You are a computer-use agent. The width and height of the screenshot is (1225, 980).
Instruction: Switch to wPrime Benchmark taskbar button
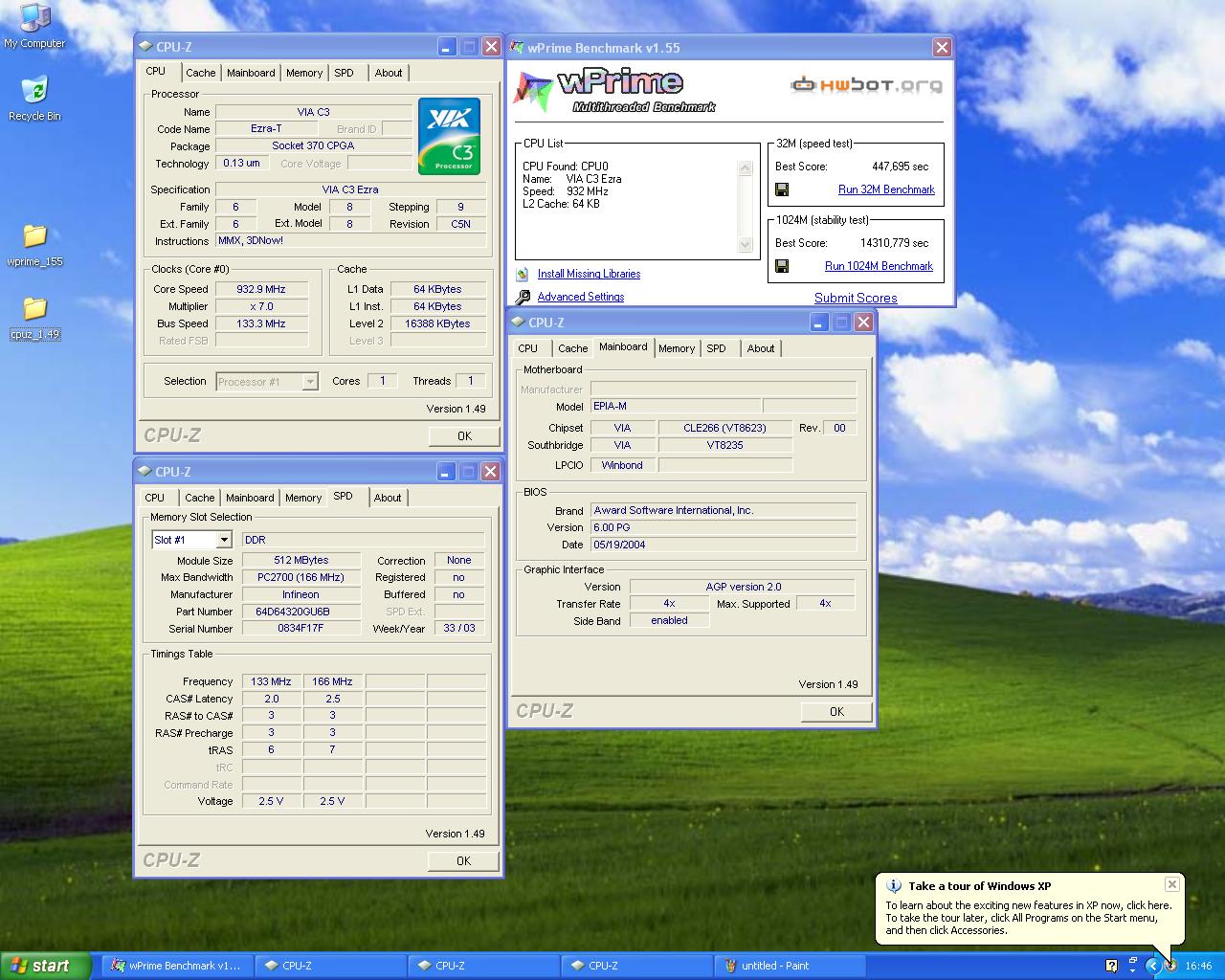(x=176, y=966)
